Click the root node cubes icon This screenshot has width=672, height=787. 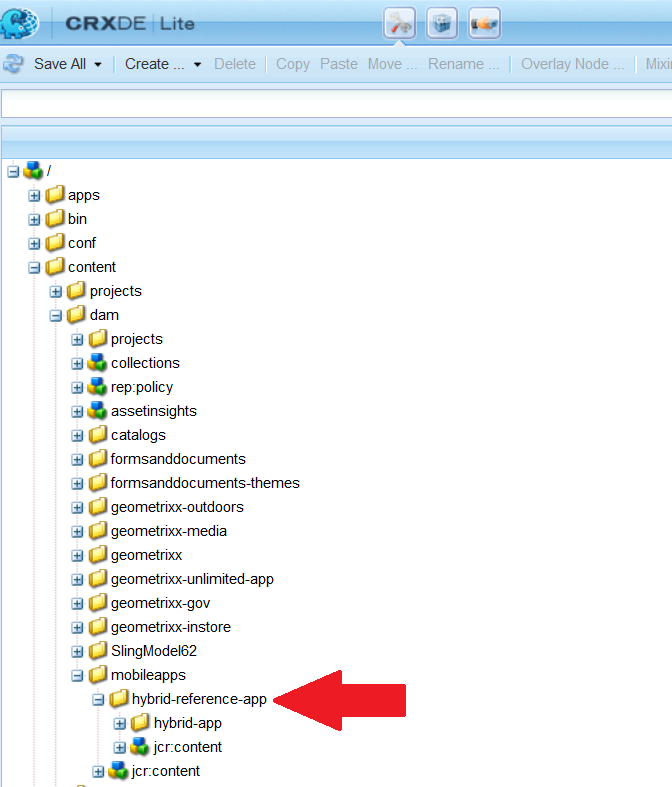pos(33,170)
